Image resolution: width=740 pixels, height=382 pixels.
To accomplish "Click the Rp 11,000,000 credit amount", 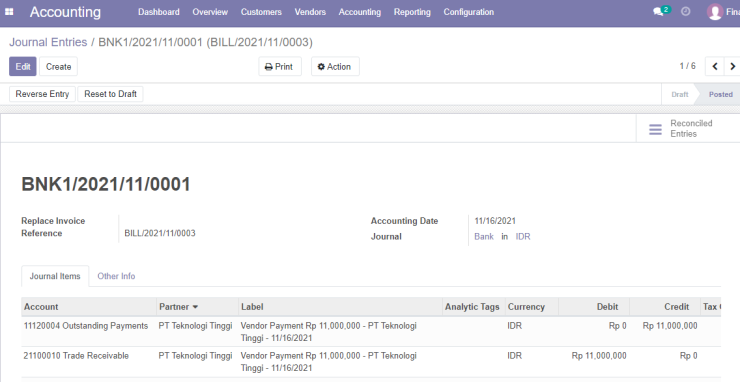I will (670, 326).
